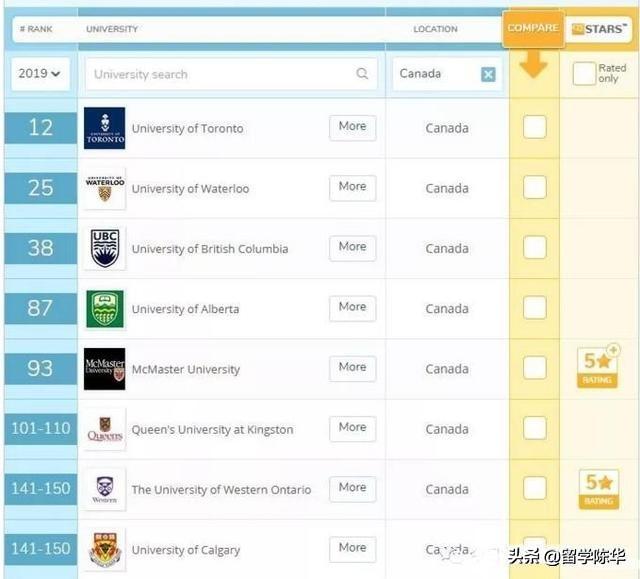This screenshot has width=640, height=579.
Task: Sort by the UNIVERSITY column header
Action: tap(112, 29)
